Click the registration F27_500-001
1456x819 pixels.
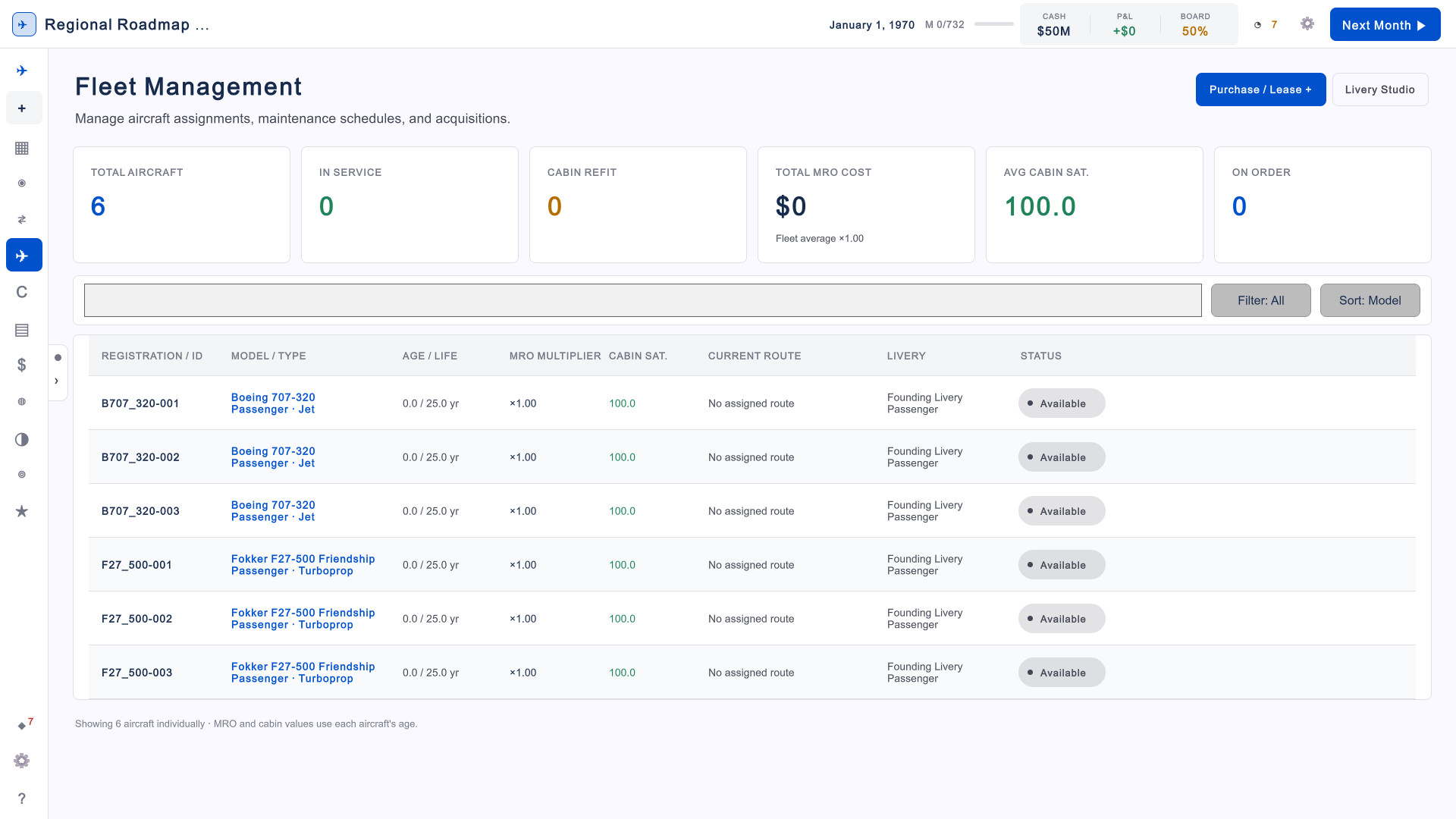click(136, 565)
